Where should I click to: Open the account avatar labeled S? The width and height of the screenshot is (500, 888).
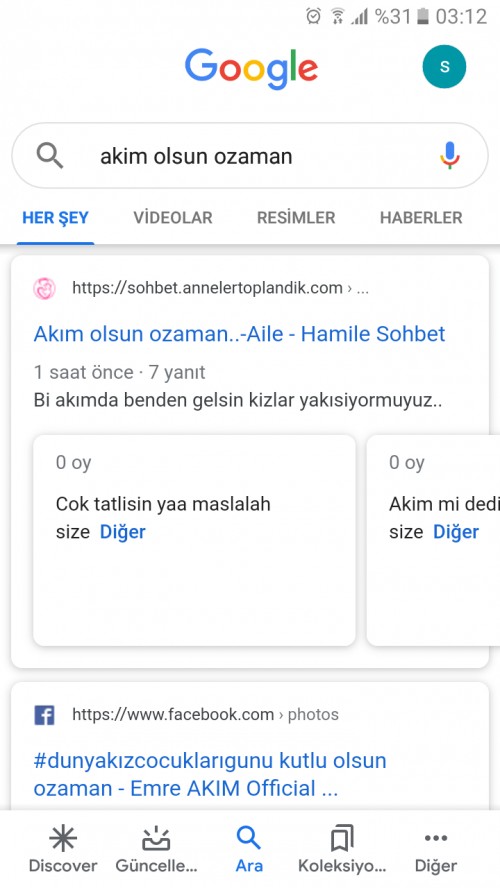[x=444, y=67]
